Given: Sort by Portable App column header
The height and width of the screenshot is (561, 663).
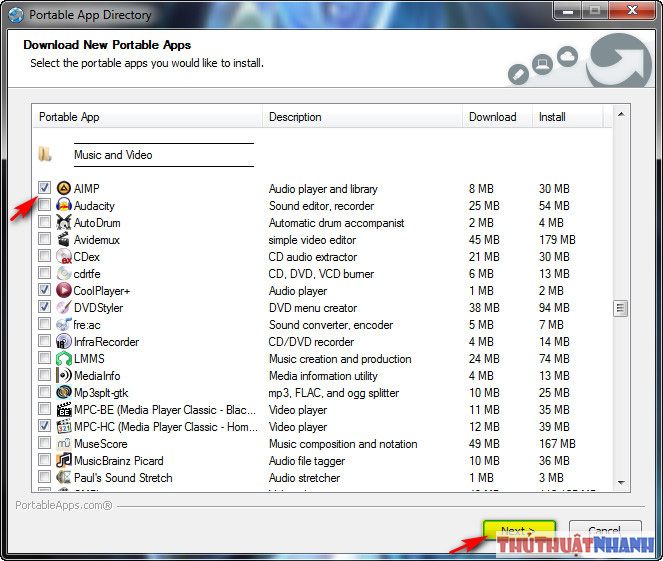Looking at the screenshot, I should 148,117.
